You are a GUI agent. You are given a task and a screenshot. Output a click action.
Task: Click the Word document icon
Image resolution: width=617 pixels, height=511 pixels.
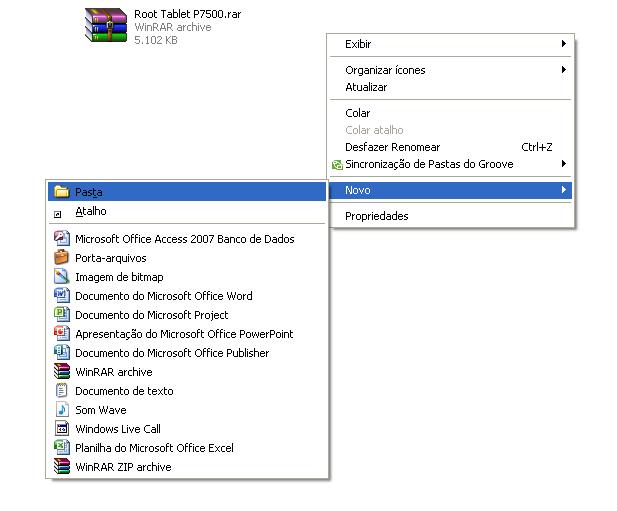(x=62, y=295)
